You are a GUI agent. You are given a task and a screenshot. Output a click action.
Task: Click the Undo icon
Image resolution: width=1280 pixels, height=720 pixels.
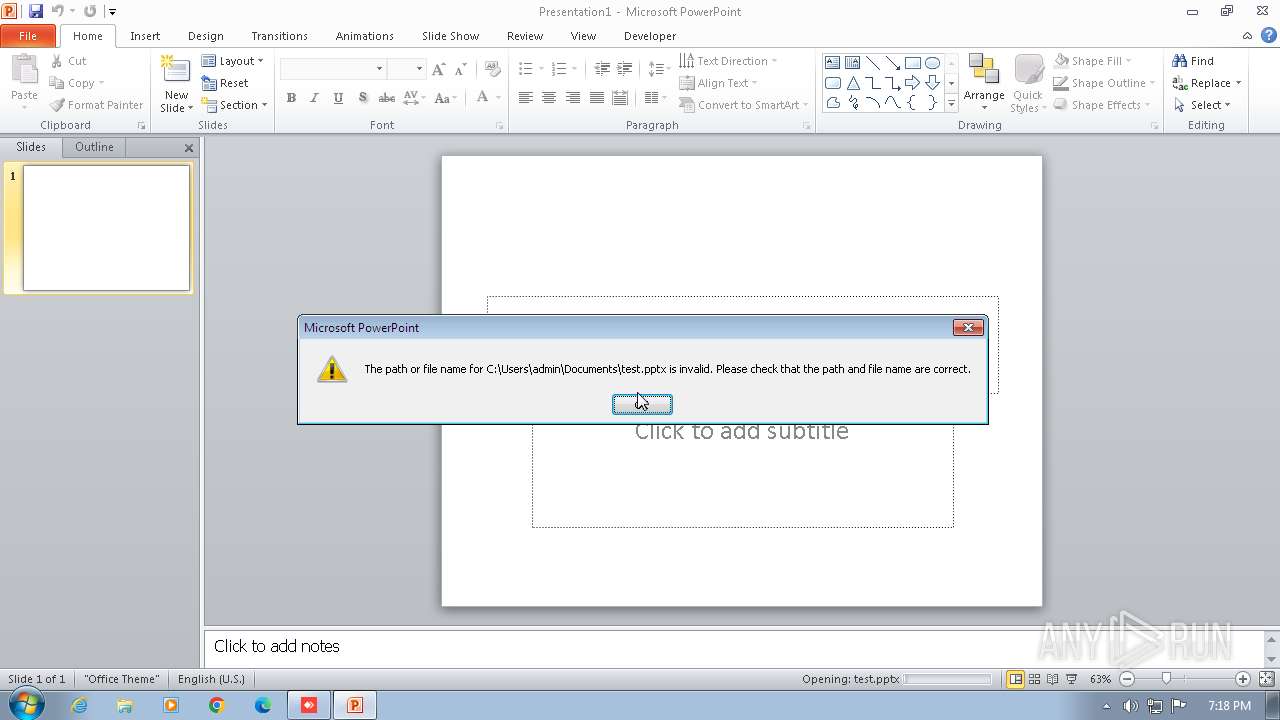click(57, 11)
